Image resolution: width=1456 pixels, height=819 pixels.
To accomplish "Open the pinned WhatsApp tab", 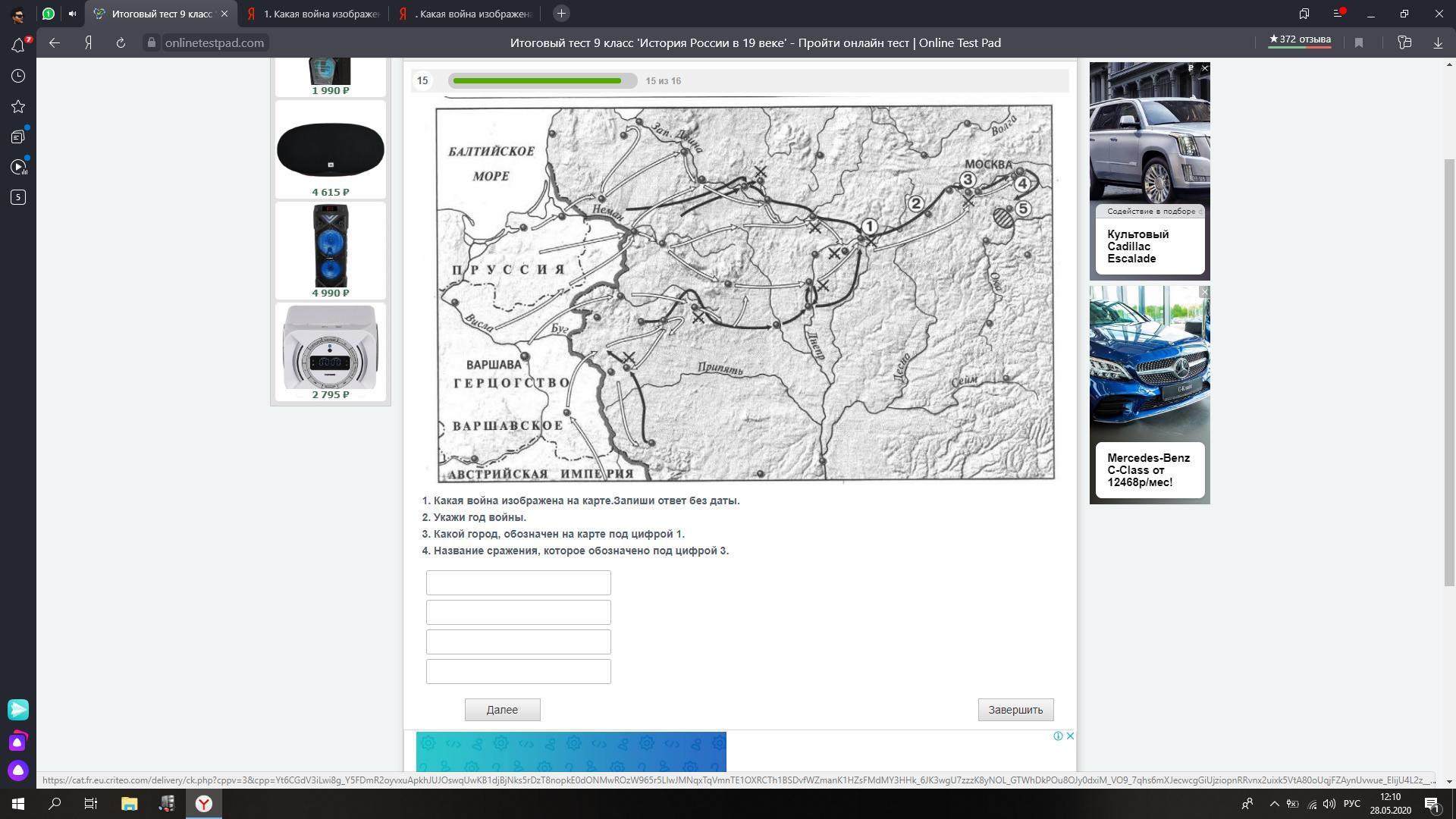I will [49, 14].
